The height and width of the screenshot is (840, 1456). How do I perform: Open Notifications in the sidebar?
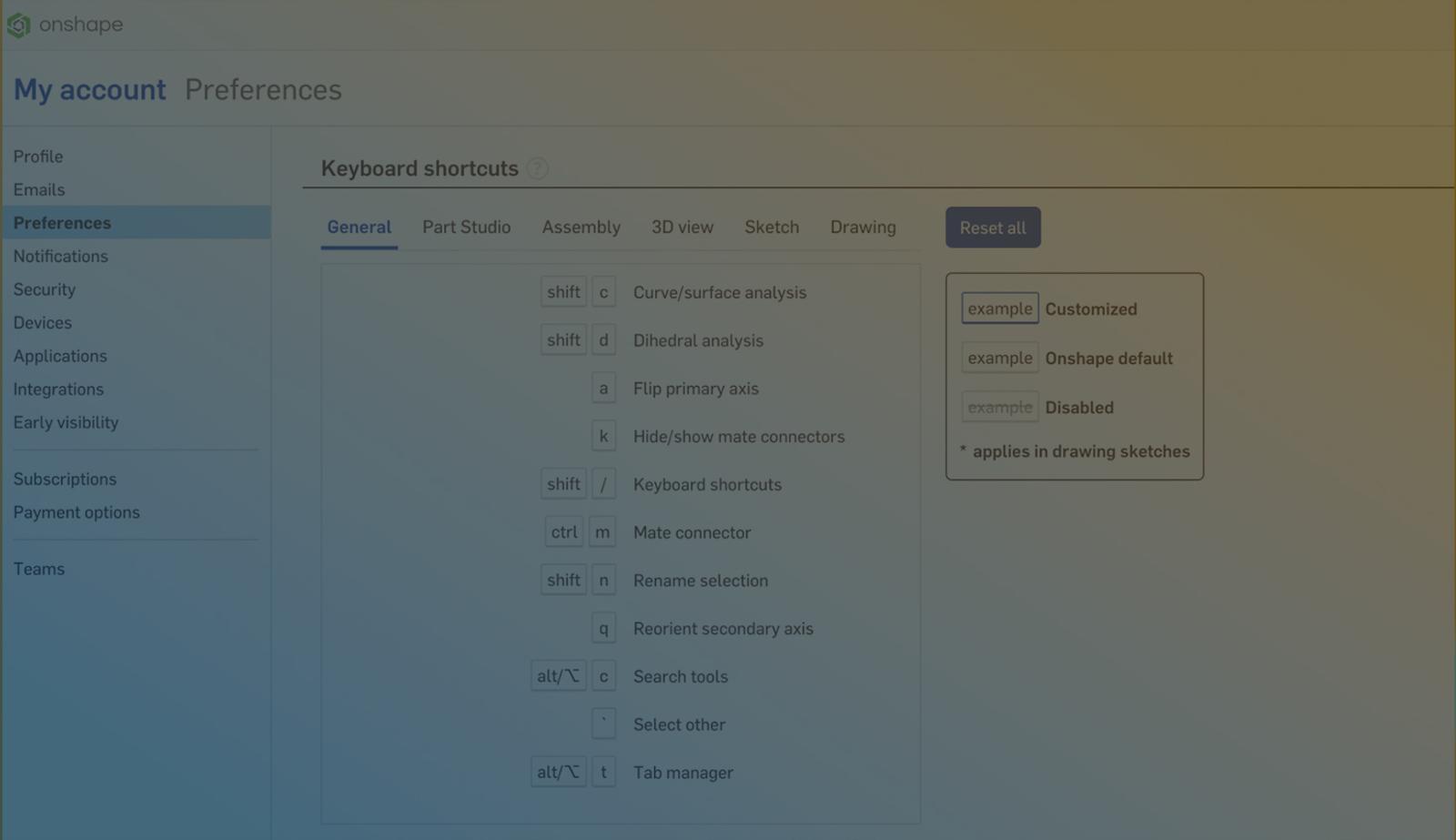click(60, 257)
